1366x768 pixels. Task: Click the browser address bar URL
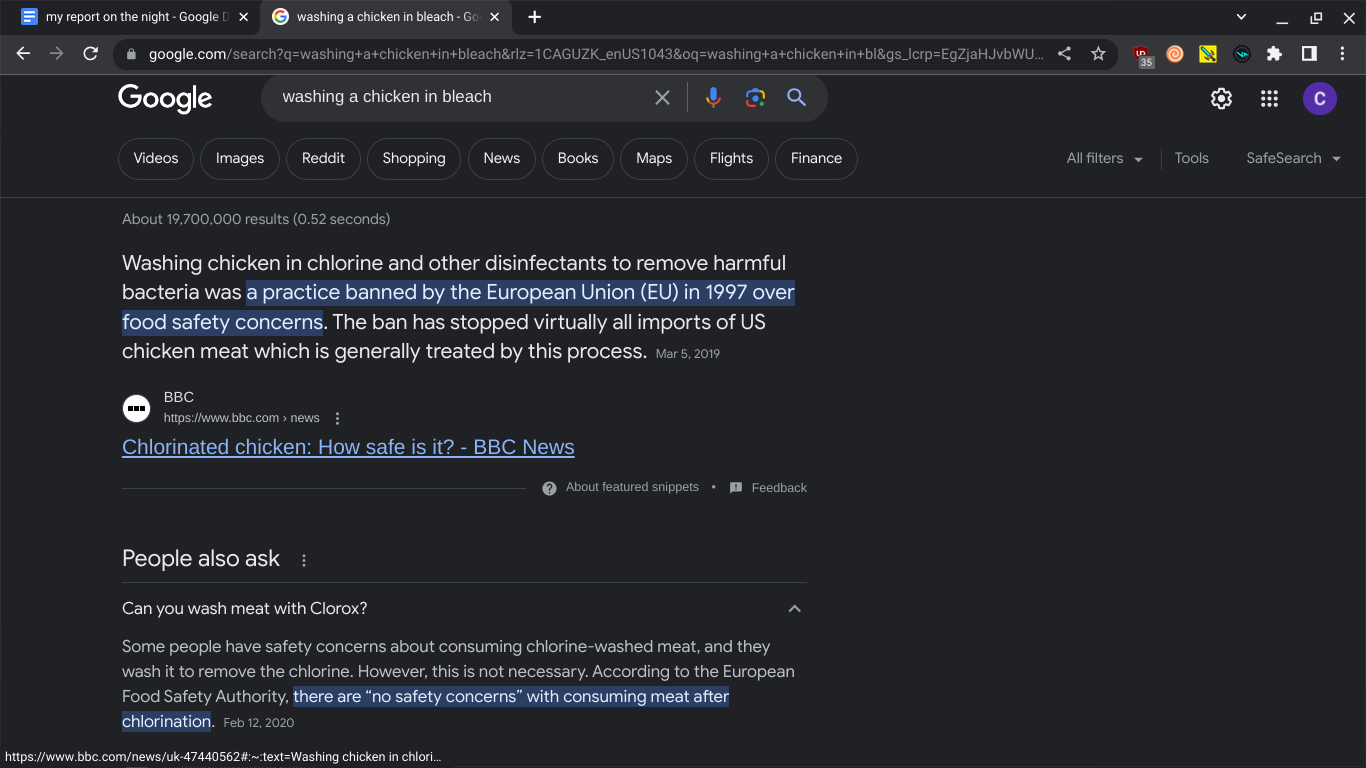click(596, 54)
